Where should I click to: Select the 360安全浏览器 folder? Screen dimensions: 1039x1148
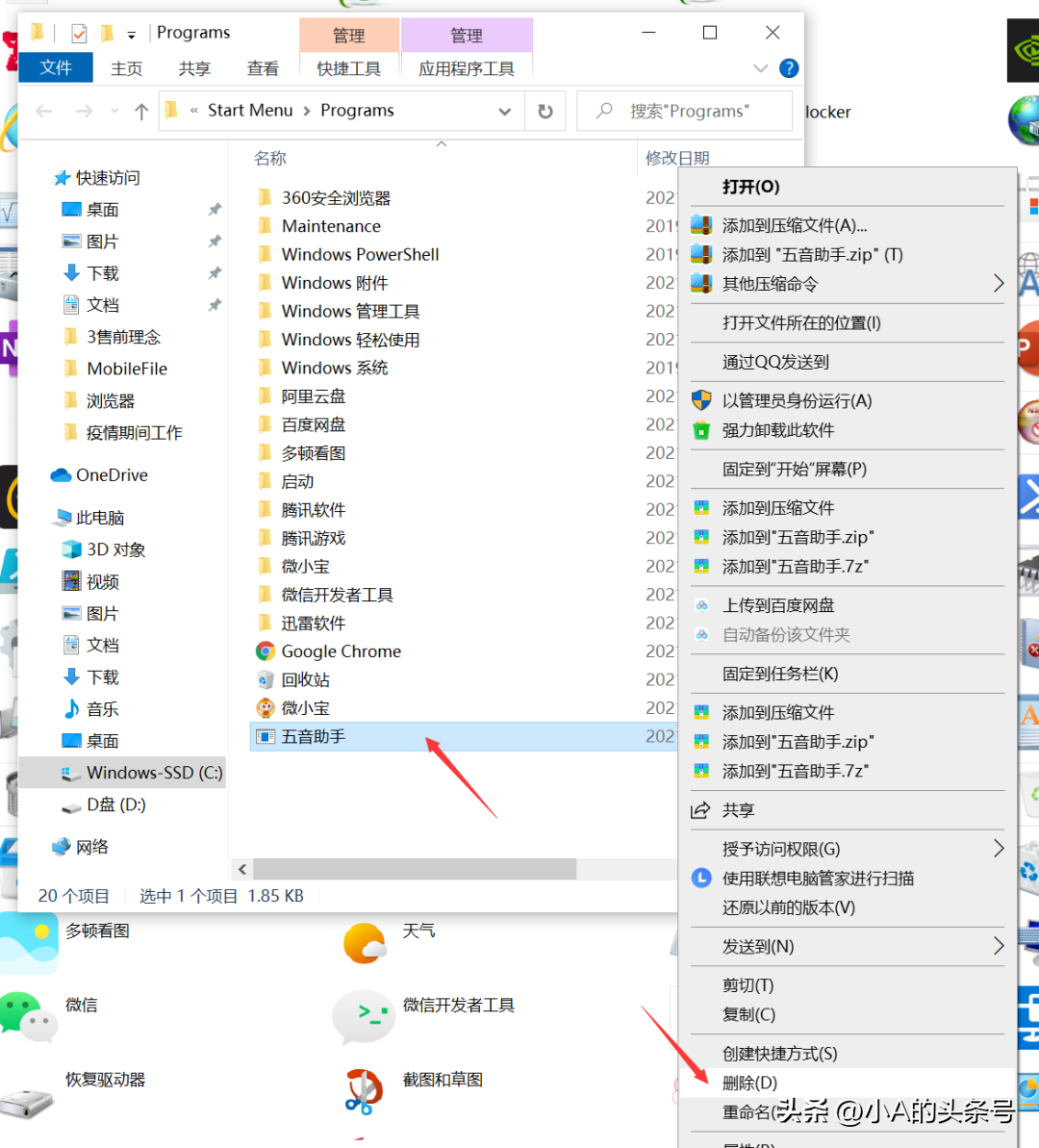pyautogui.click(x=336, y=197)
